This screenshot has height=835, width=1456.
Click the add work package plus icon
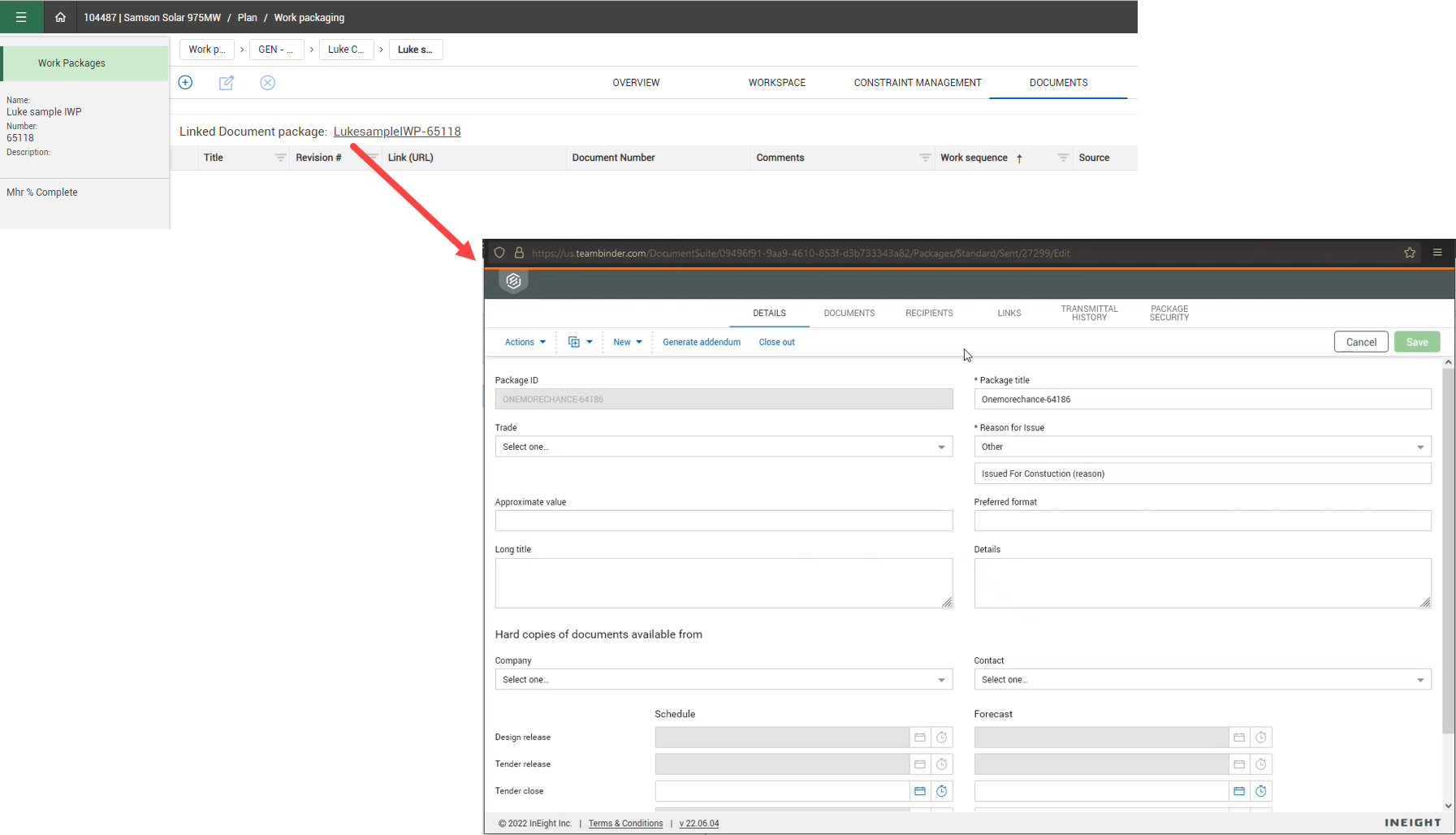pyautogui.click(x=185, y=83)
